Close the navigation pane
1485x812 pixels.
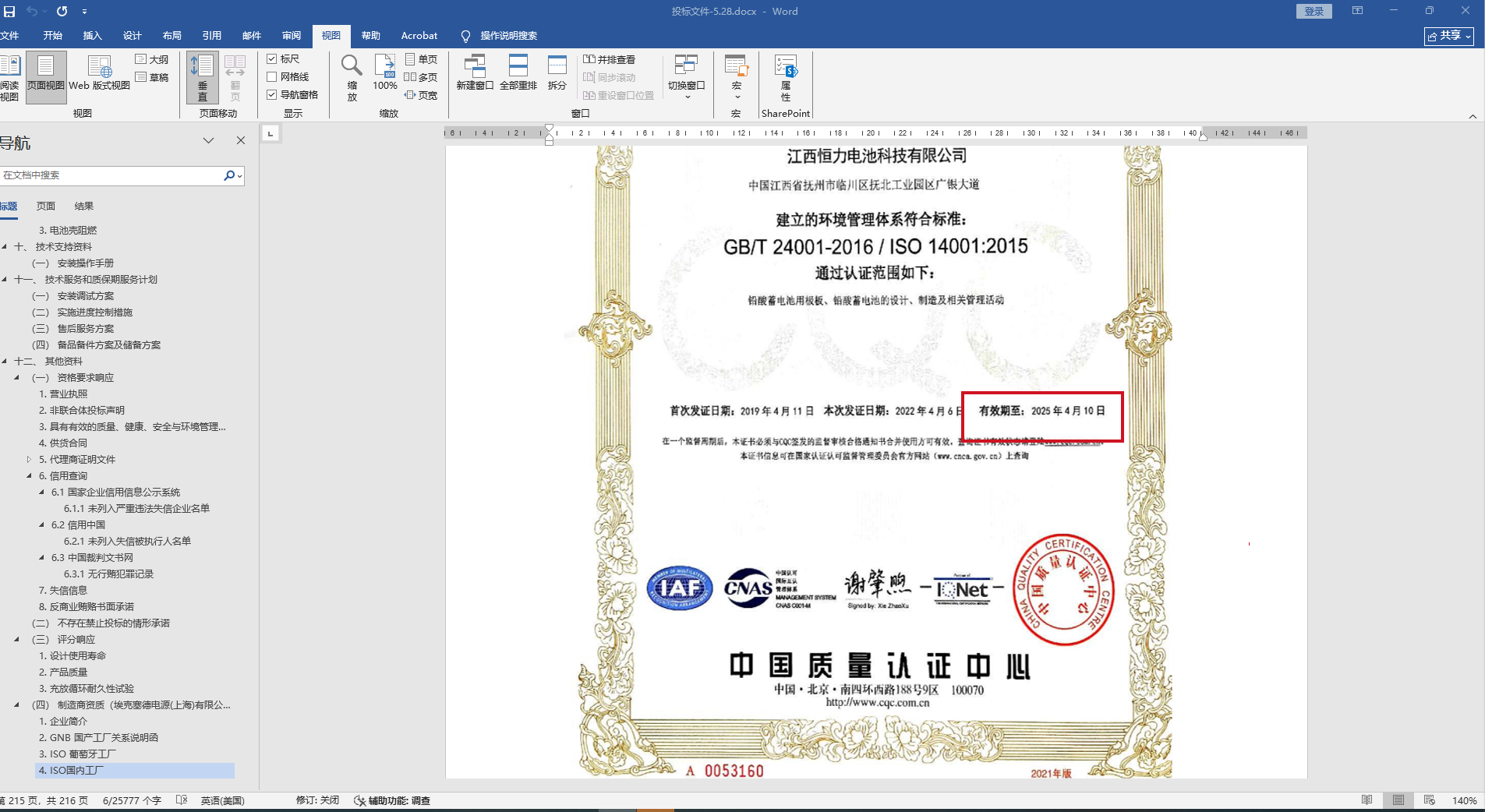pos(241,141)
